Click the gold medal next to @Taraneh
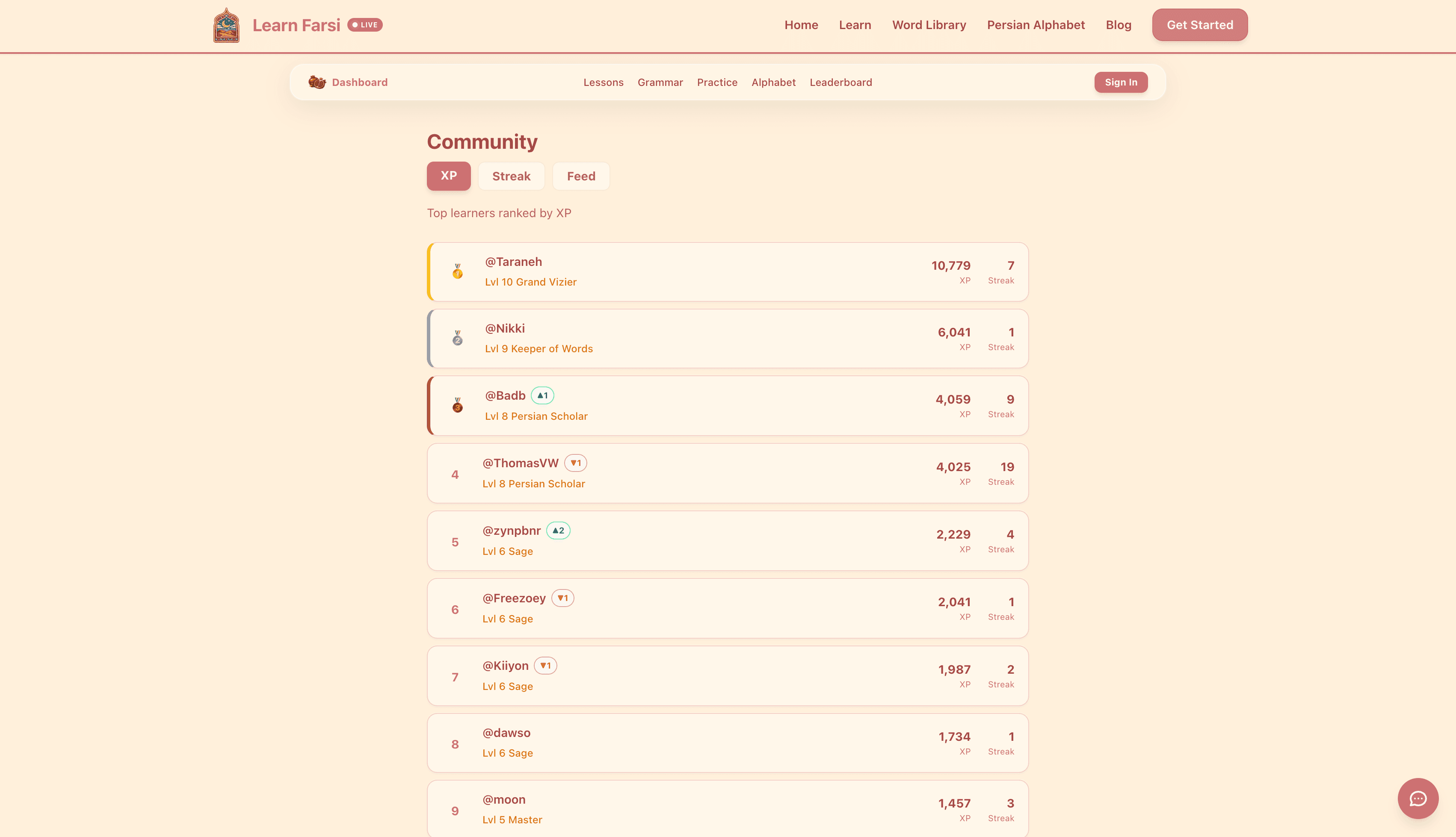The height and width of the screenshot is (837, 1456). pos(457,271)
